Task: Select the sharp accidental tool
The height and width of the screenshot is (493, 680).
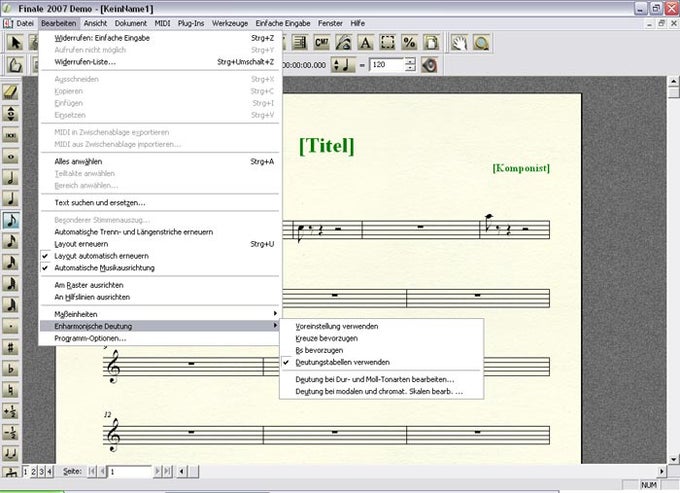Action: click(x=10, y=348)
